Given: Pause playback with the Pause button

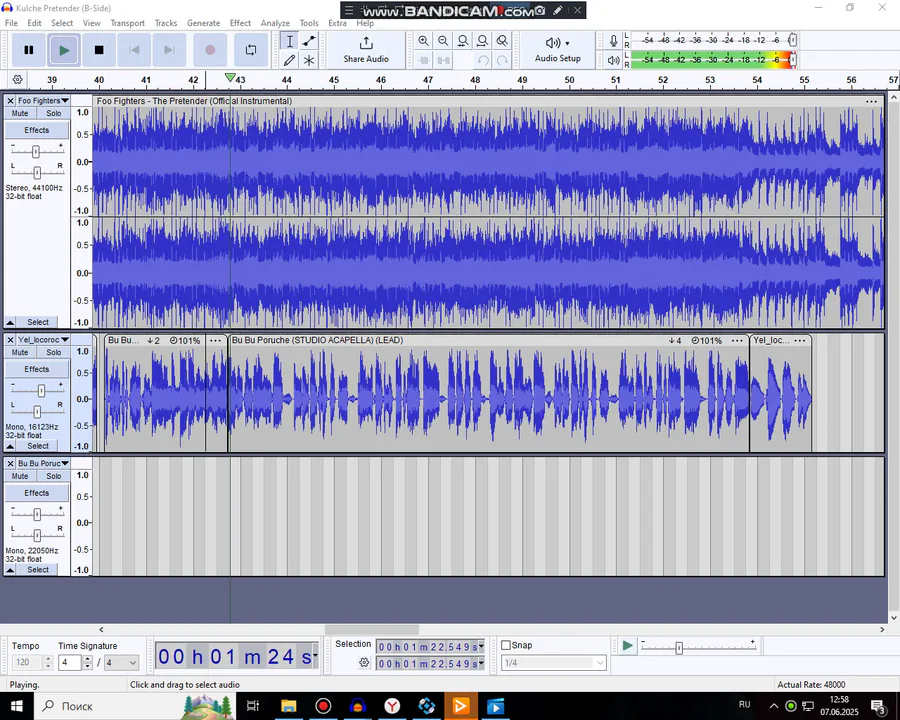Looking at the screenshot, I should (29, 50).
